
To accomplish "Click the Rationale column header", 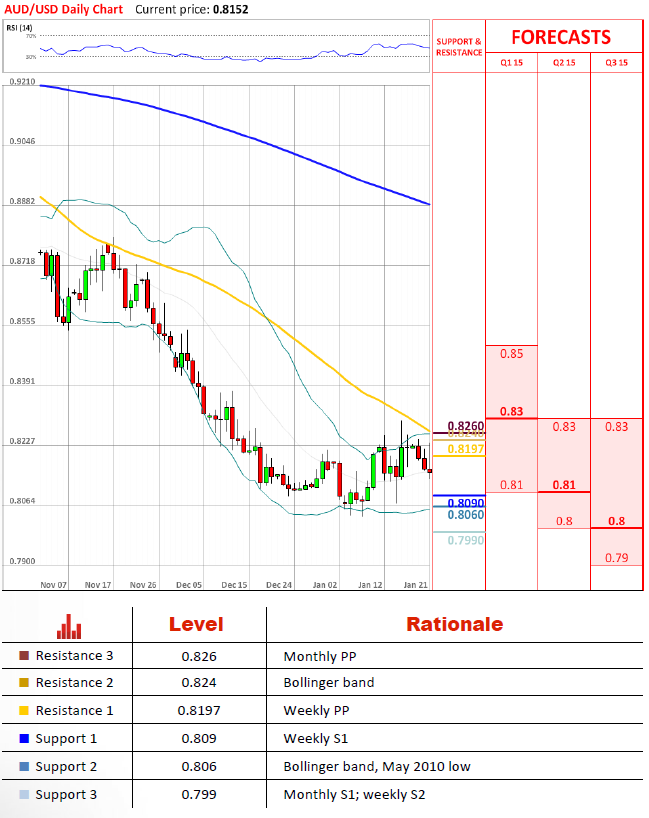I will coord(454,625).
